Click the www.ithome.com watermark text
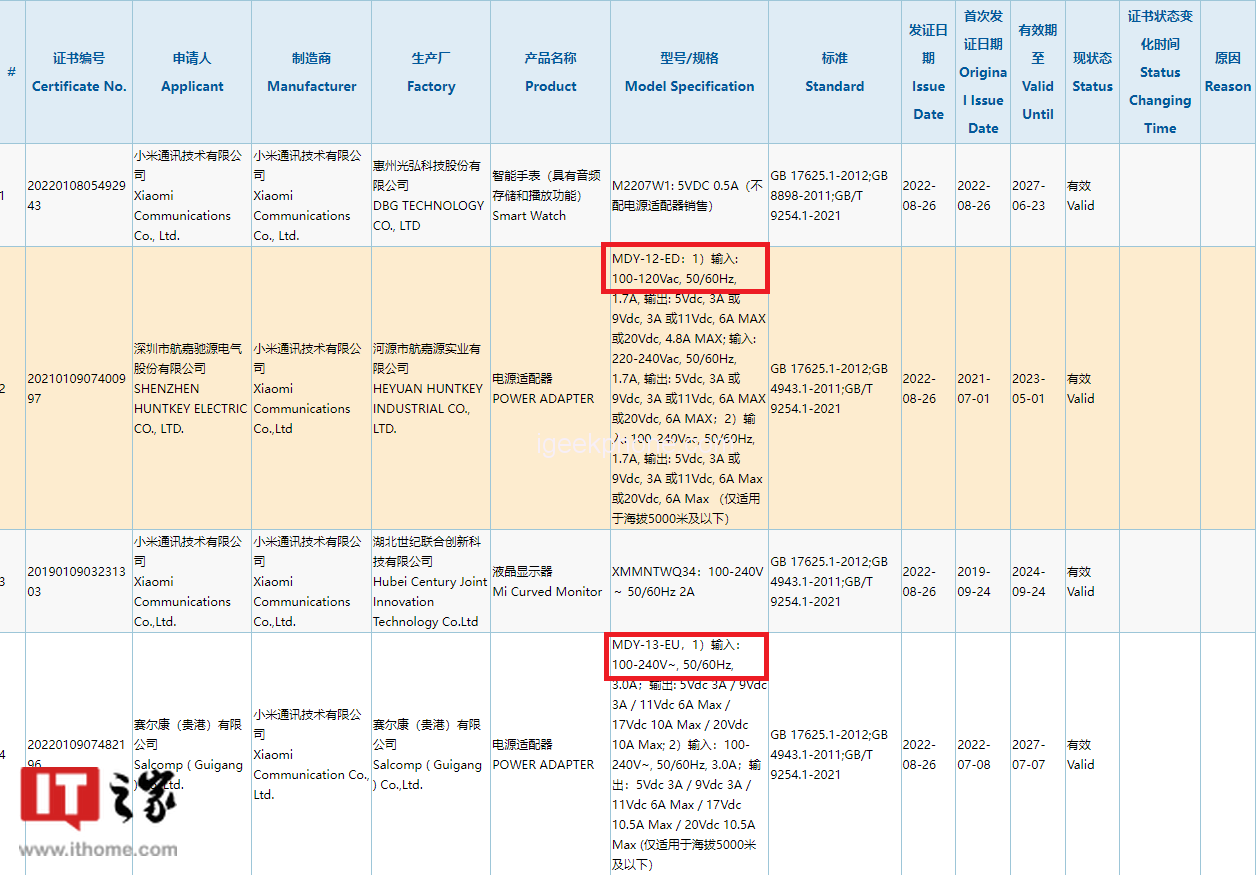1256x875 pixels. coord(98,850)
